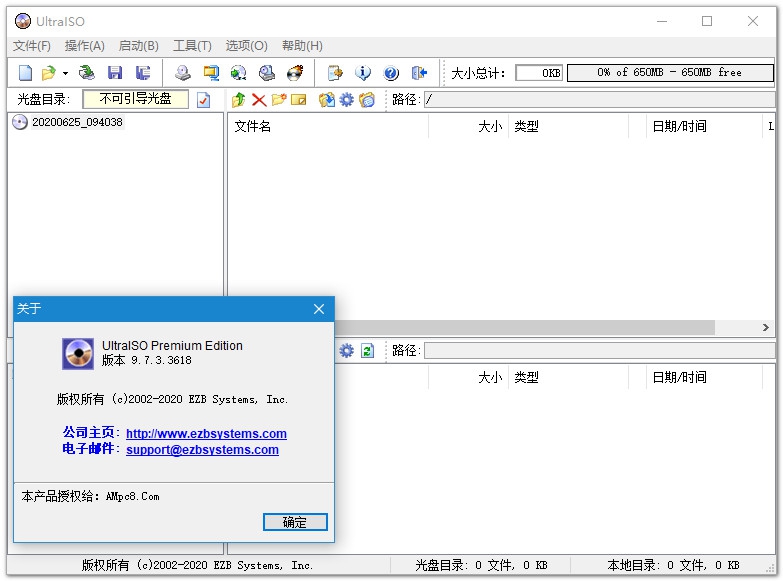This screenshot has height=581, width=783.
Task: Click the green refresh icon in local panel
Action: [x=368, y=351]
